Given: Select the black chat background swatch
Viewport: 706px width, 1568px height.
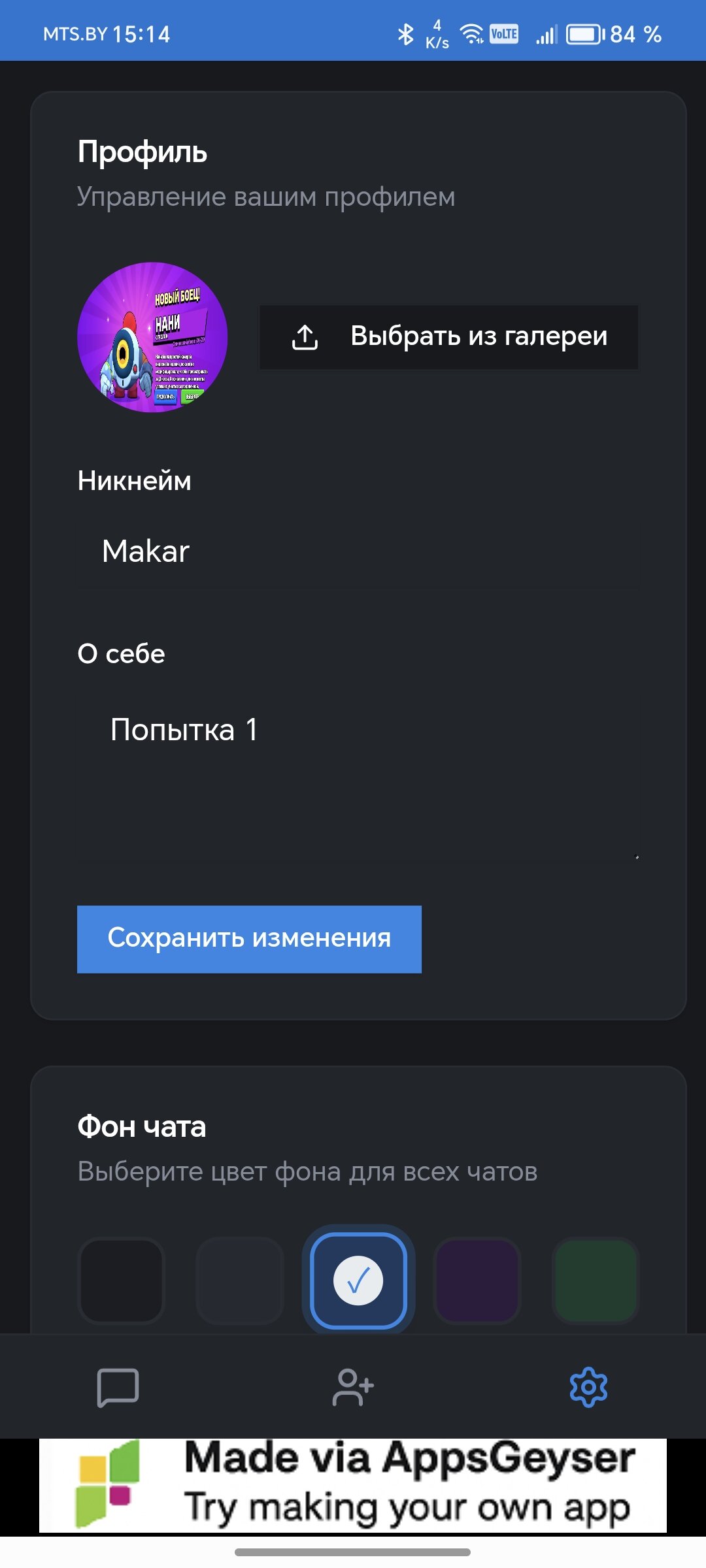Looking at the screenshot, I should tap(121, 1281).
